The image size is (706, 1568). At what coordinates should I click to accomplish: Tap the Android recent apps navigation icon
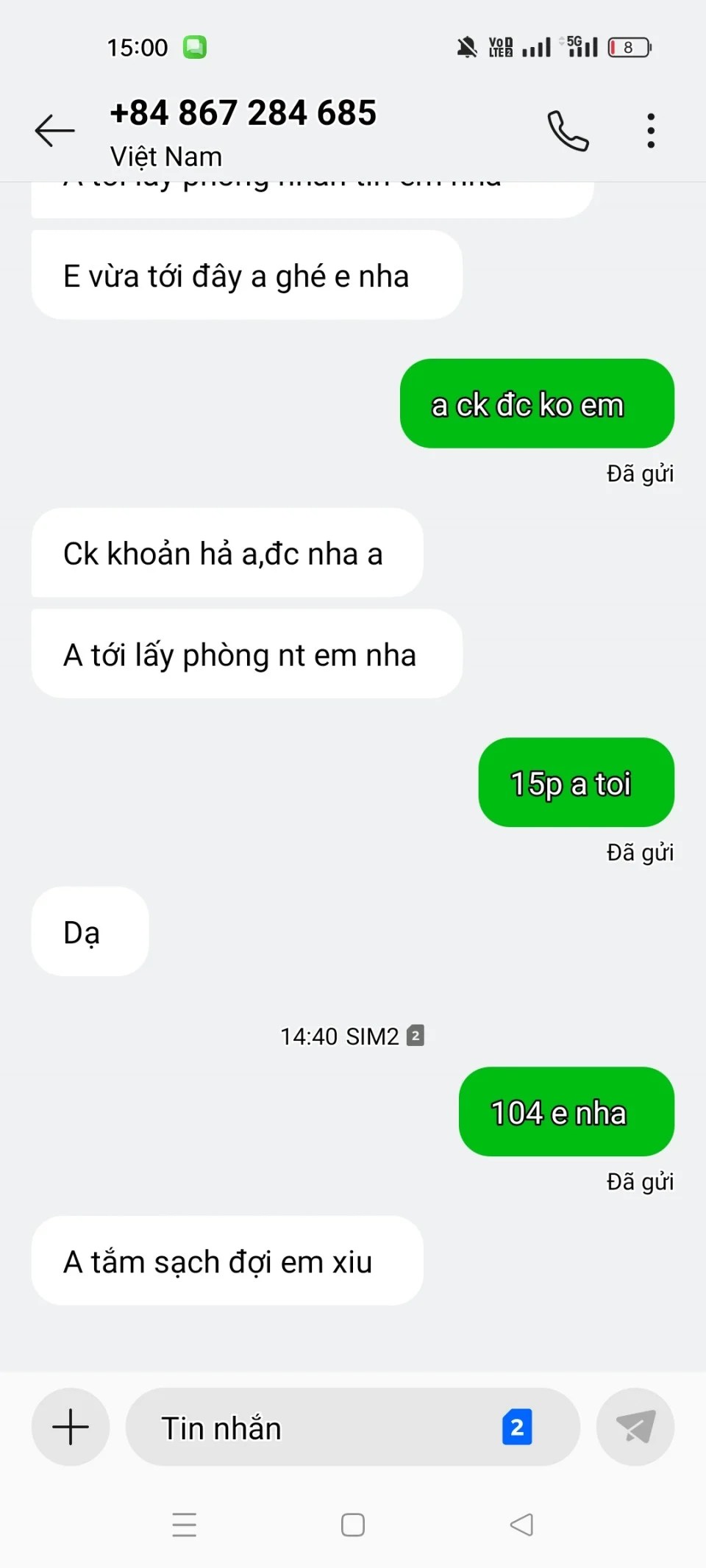point(185,1524)
